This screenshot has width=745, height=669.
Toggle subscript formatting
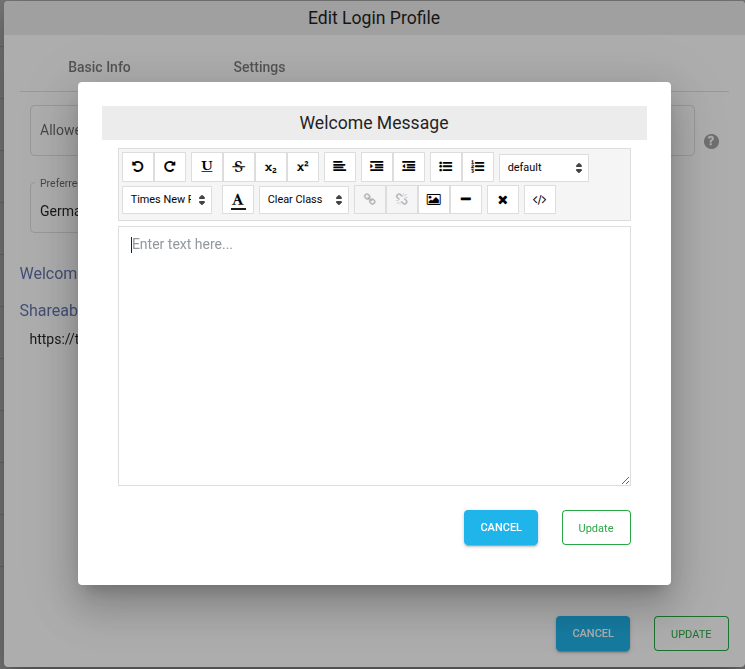click(271, 167)
